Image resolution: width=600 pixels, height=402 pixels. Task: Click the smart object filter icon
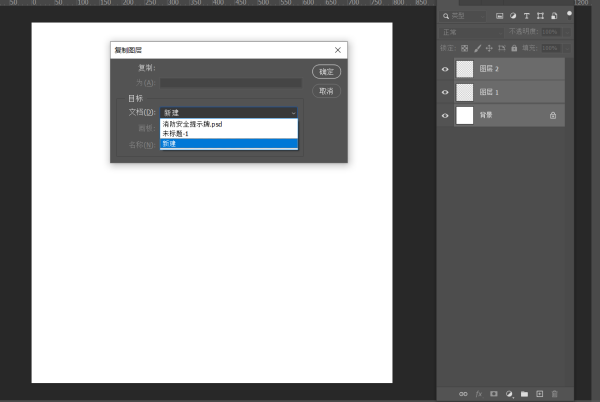click(555, 16)
